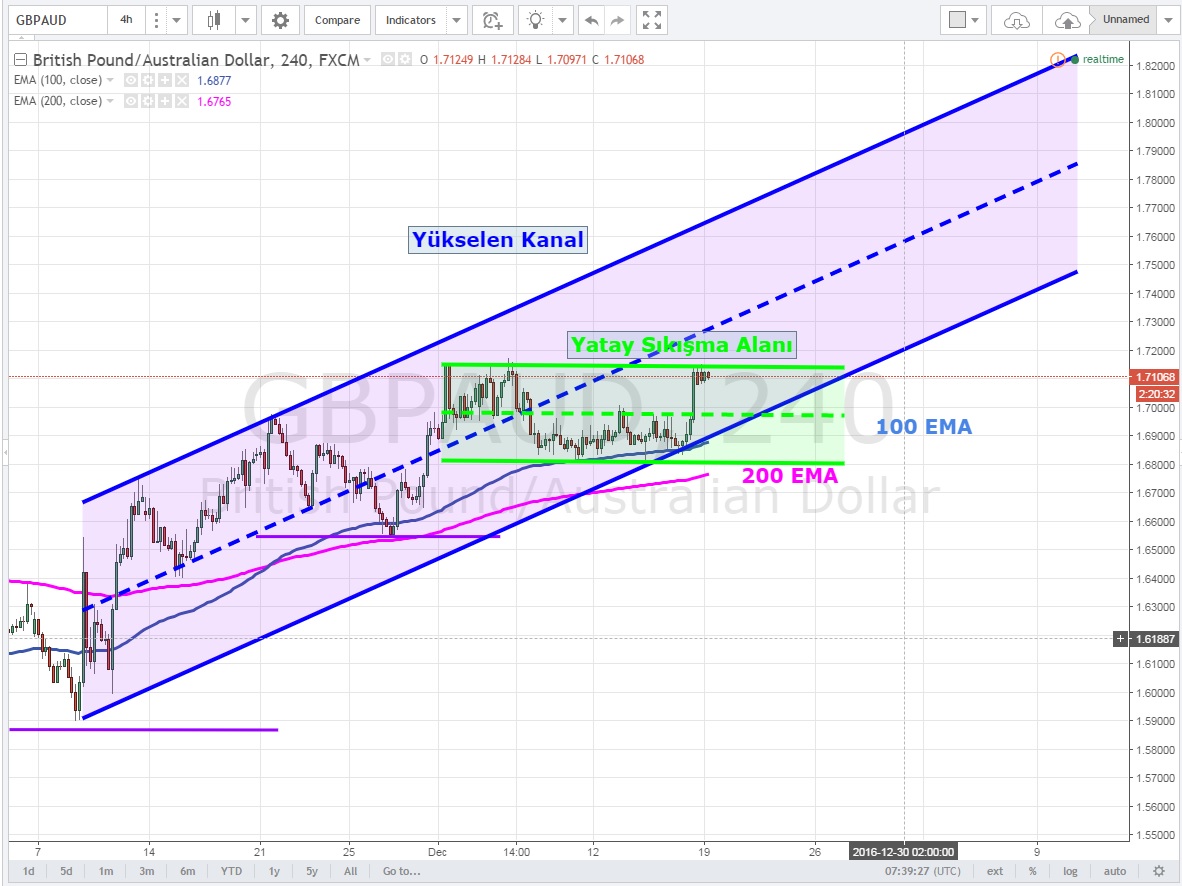Save chart layout via cloud upload icon
1182x886 pixels.
(1067, 20)
